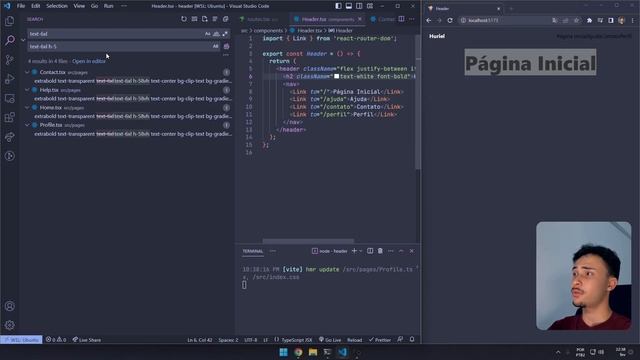Collapse Contact.tsx search results
This screenshot has width=640, height=360.
[x=27, y=72]
